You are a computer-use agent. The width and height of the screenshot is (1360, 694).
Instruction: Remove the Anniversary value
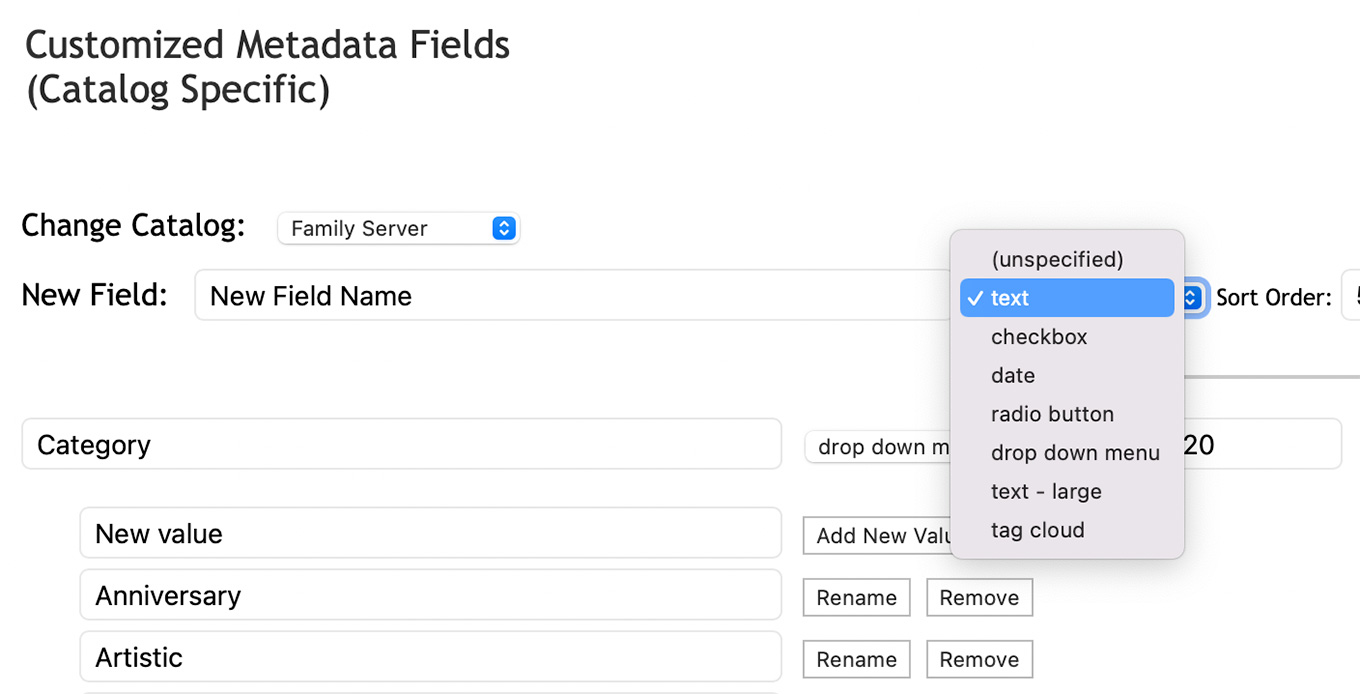[x=979, y=598]
